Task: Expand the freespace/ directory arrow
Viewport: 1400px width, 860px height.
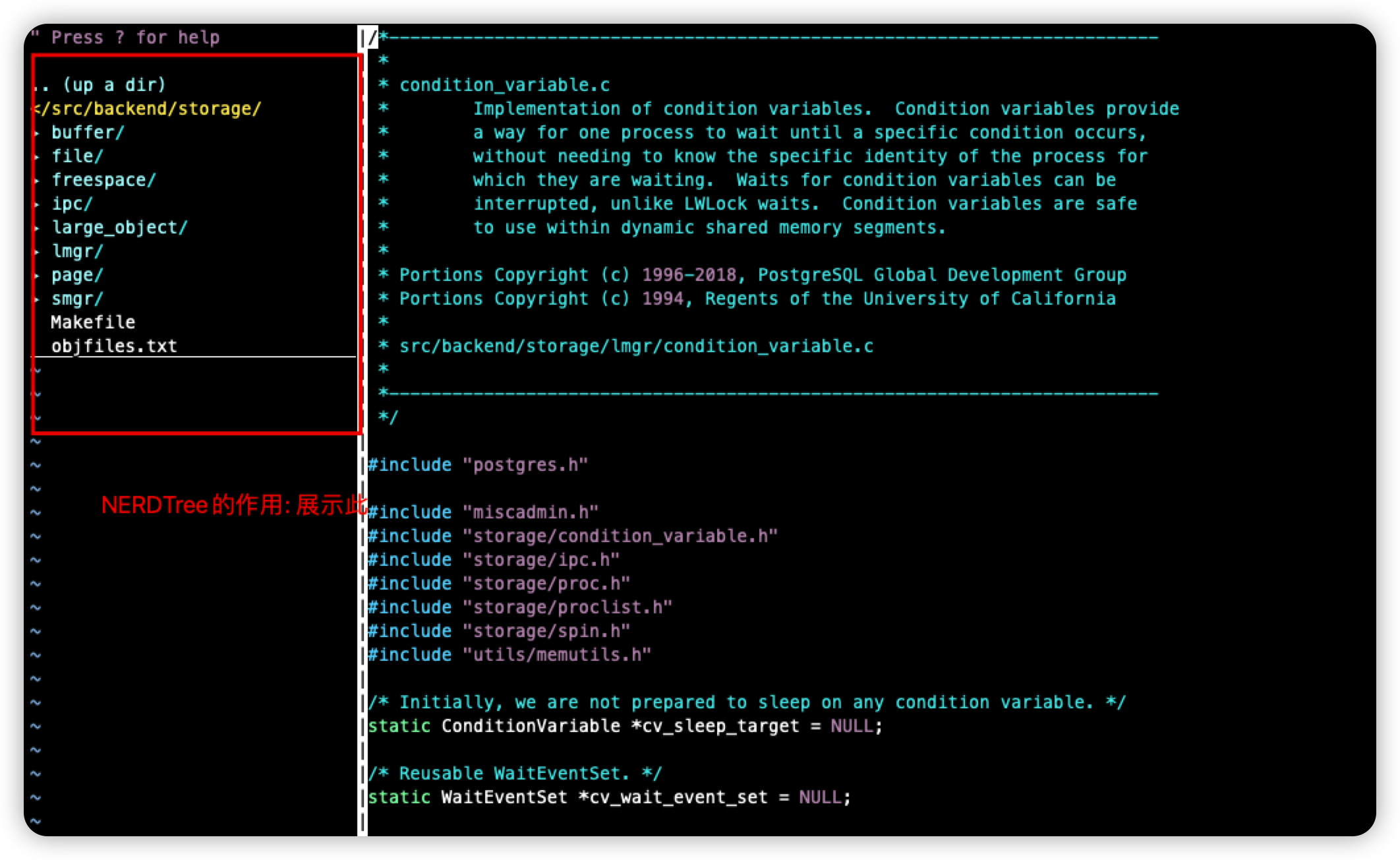Action: (38, 180)
